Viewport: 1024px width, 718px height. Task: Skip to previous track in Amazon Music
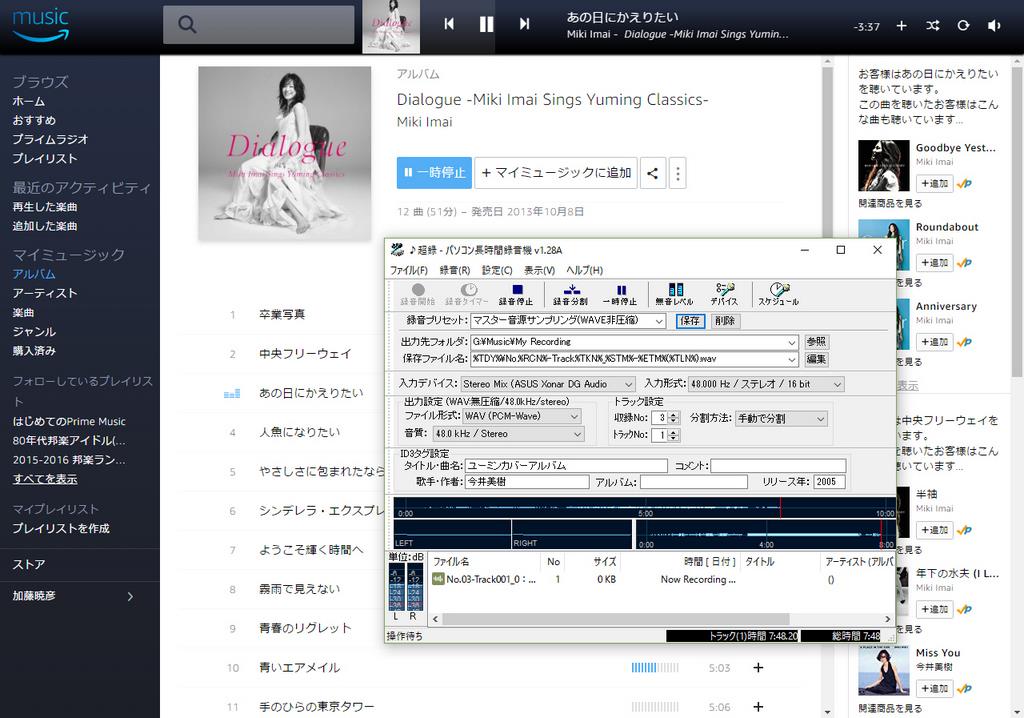[449, 24]
